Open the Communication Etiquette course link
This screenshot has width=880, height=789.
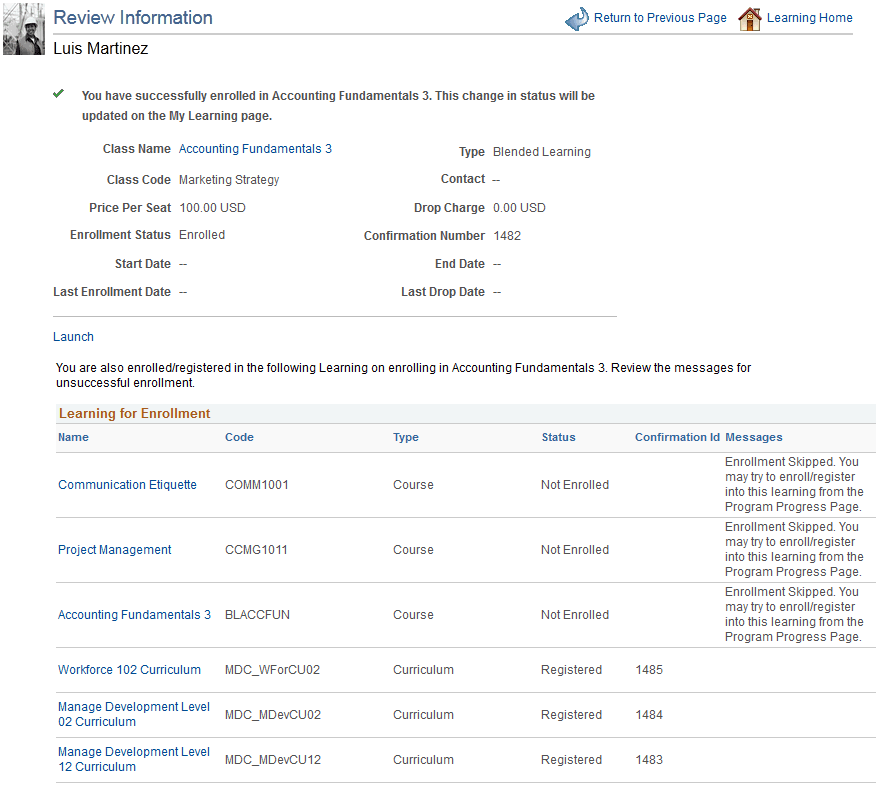coord(127,484)
